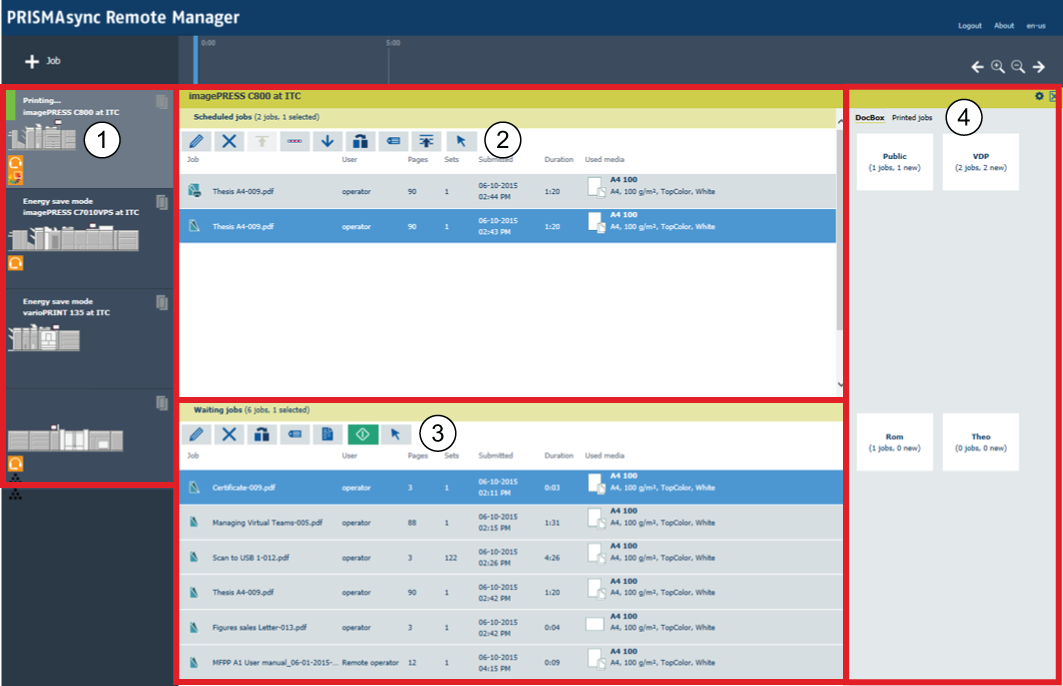
Task: Select the imagePRESS C7010VPS at ITC printer
Action: click(89, 239)
